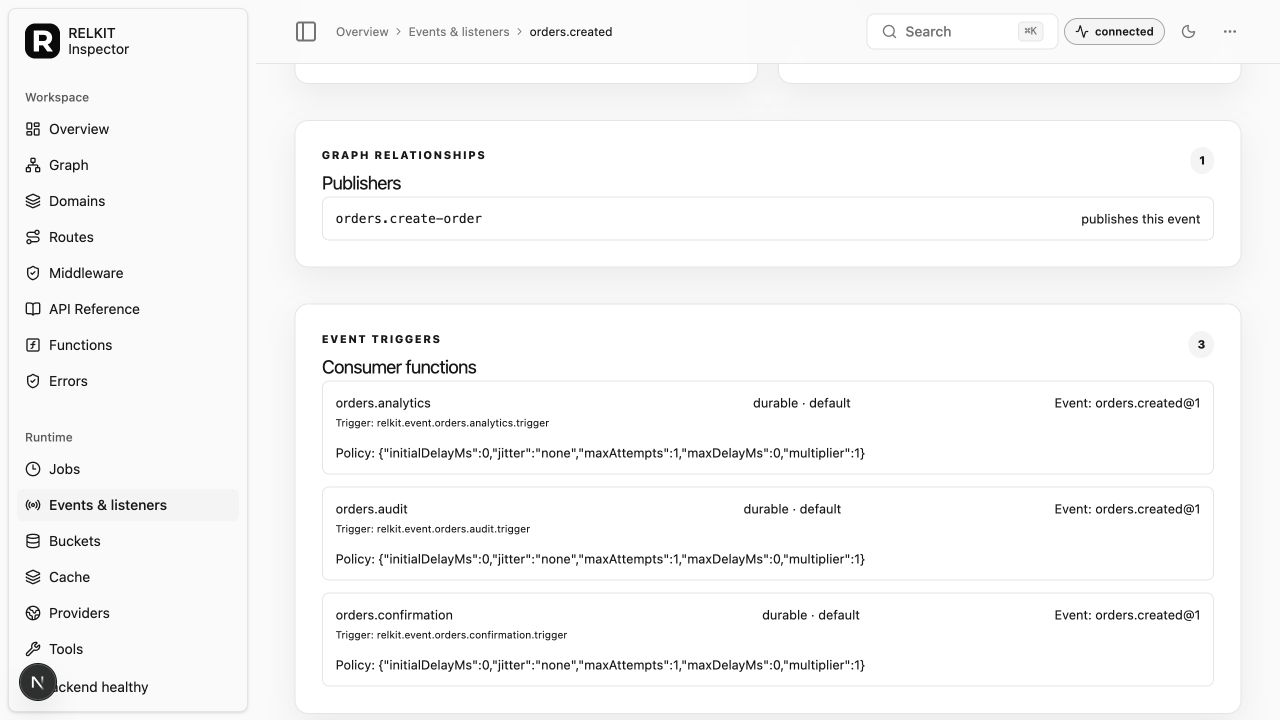Open the Jobs clock icon
The width and height of the screenshot is (1280, 720).
(33, 469)
